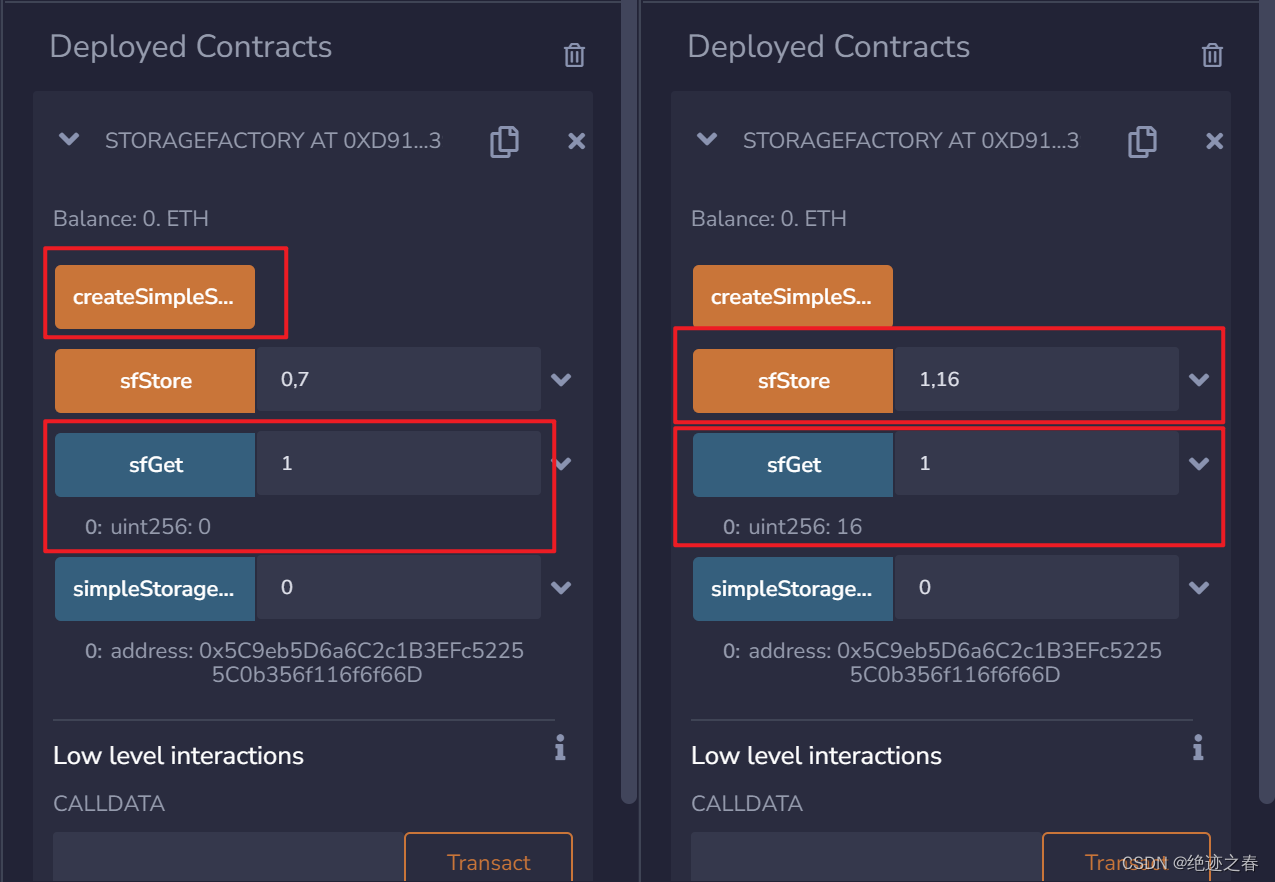
Task: Click the left Transact button
Action: (x=488, y=862)
